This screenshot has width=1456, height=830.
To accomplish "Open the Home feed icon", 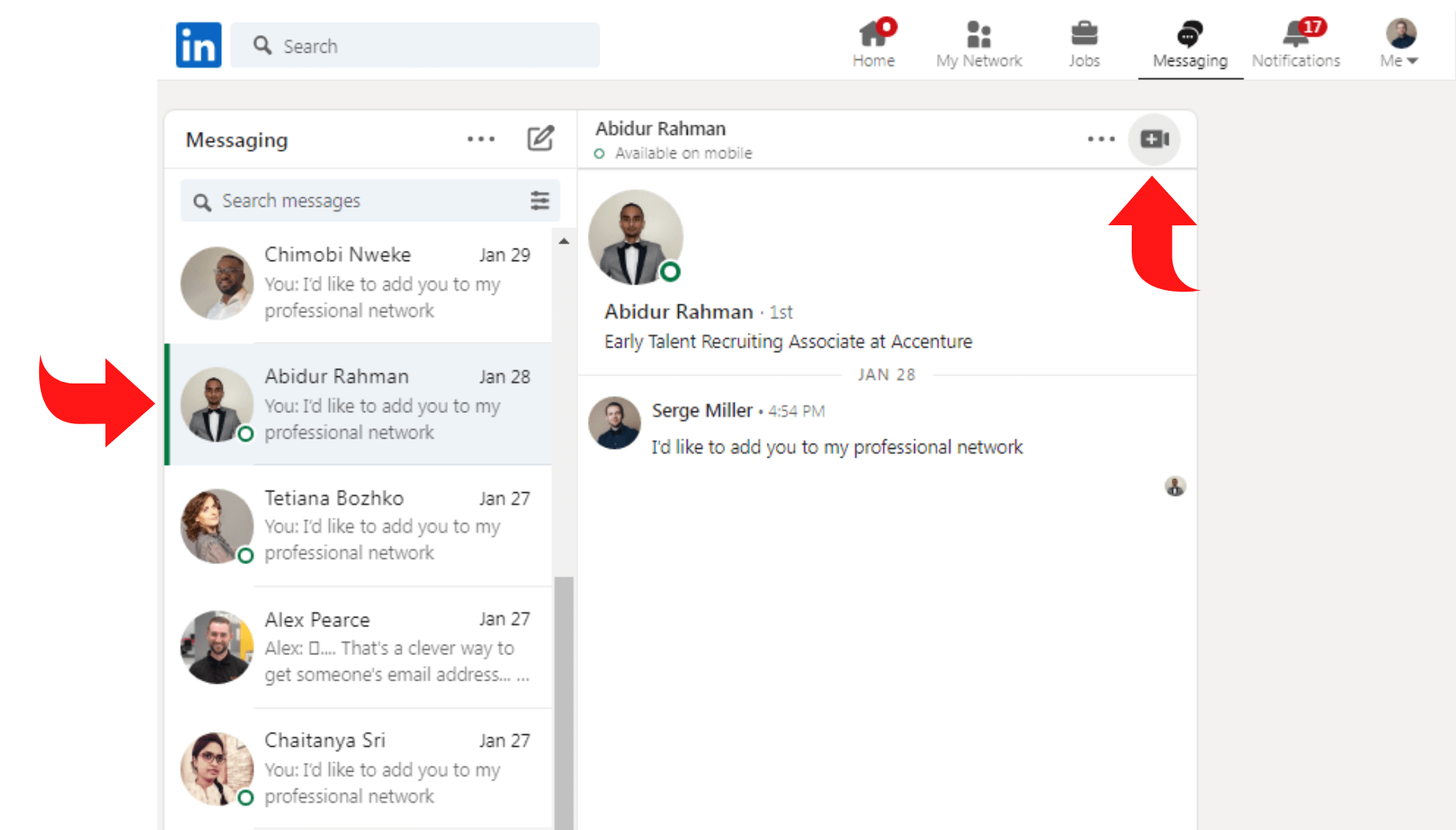I will point(874,34).
